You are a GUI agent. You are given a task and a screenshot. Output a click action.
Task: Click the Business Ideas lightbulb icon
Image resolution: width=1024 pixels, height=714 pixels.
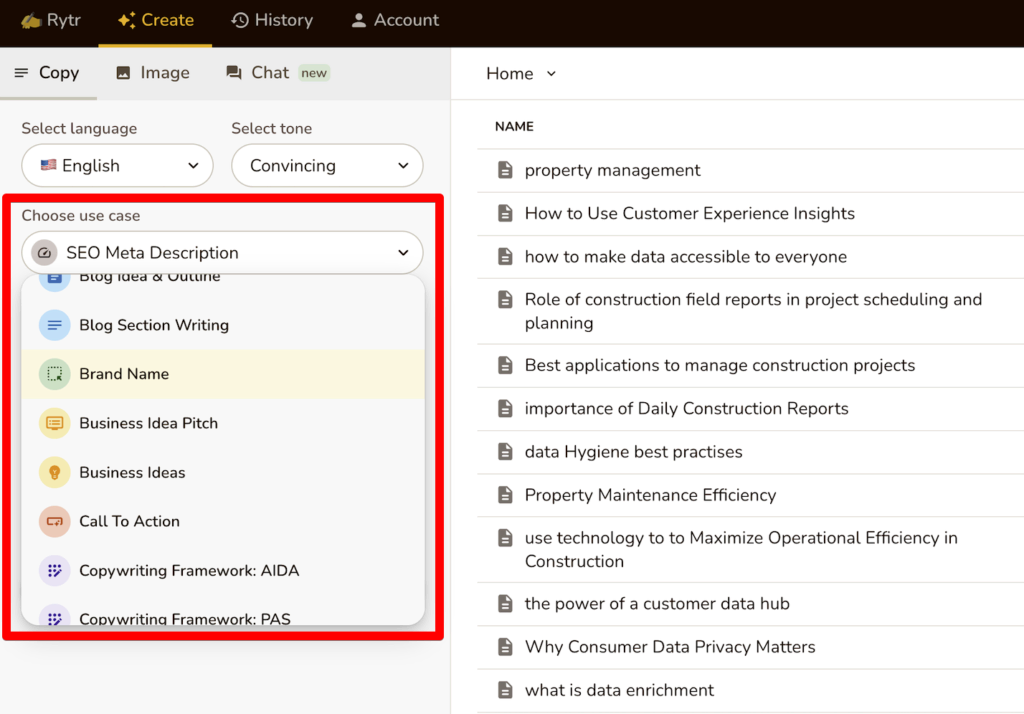54,472
